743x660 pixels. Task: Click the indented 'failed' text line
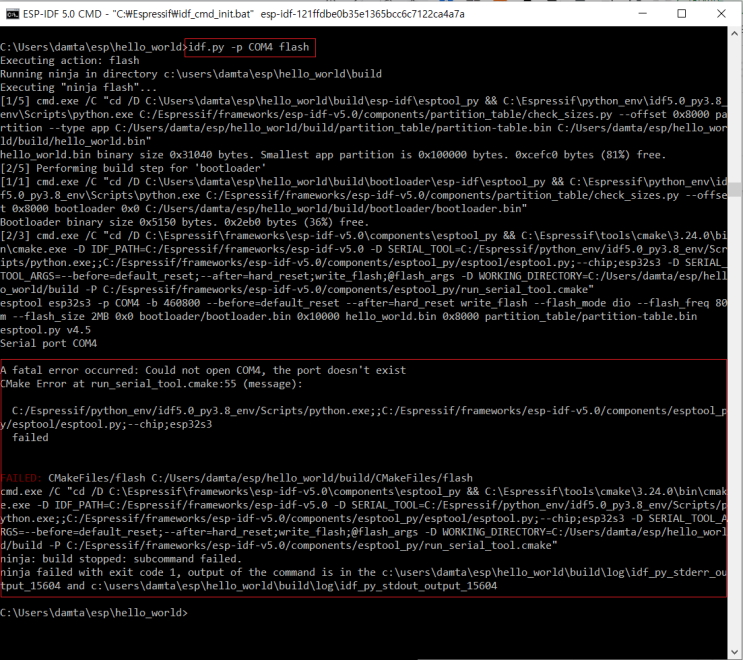(30, 438)
